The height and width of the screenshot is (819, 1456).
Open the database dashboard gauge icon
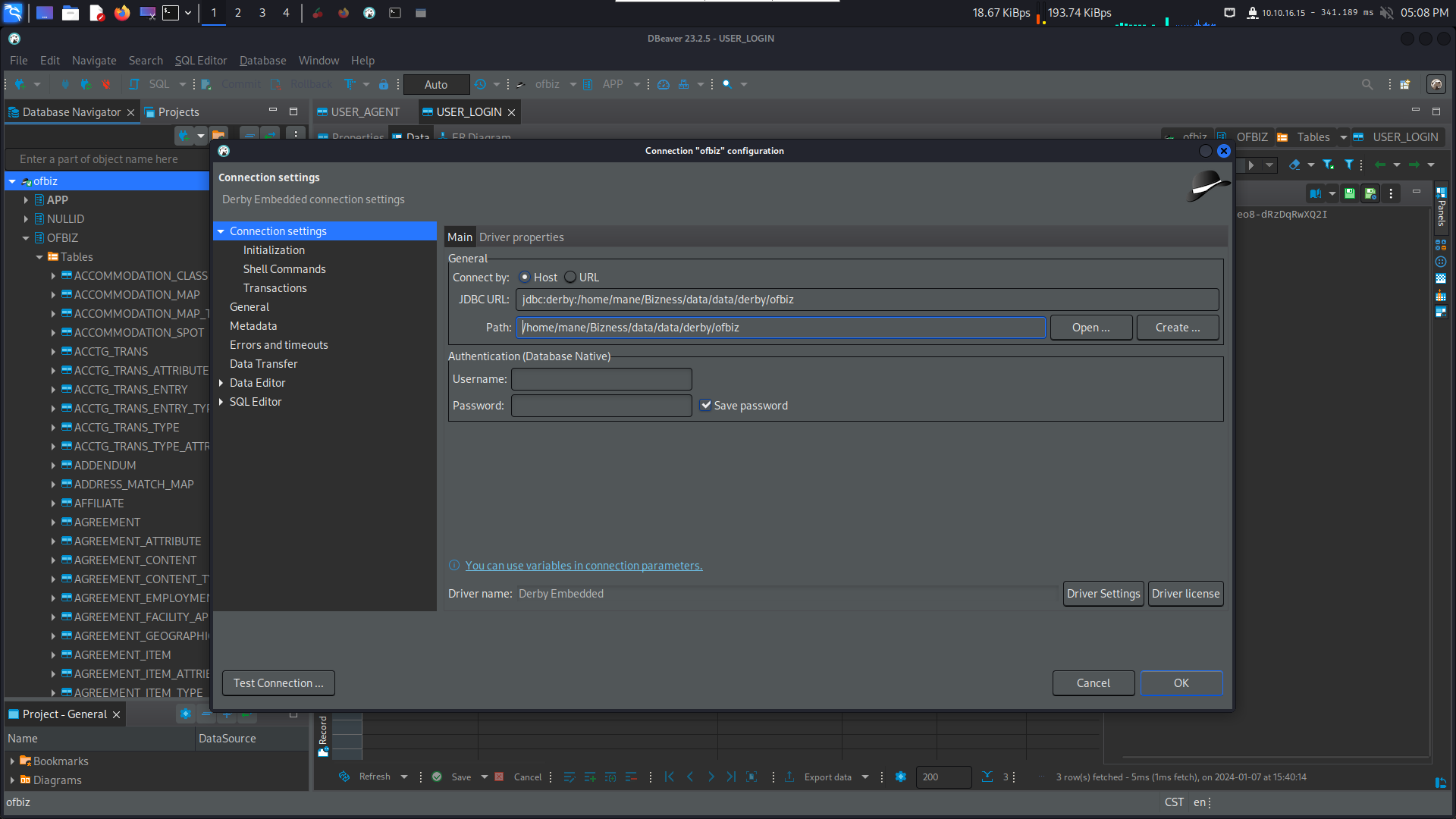(664, 84)
